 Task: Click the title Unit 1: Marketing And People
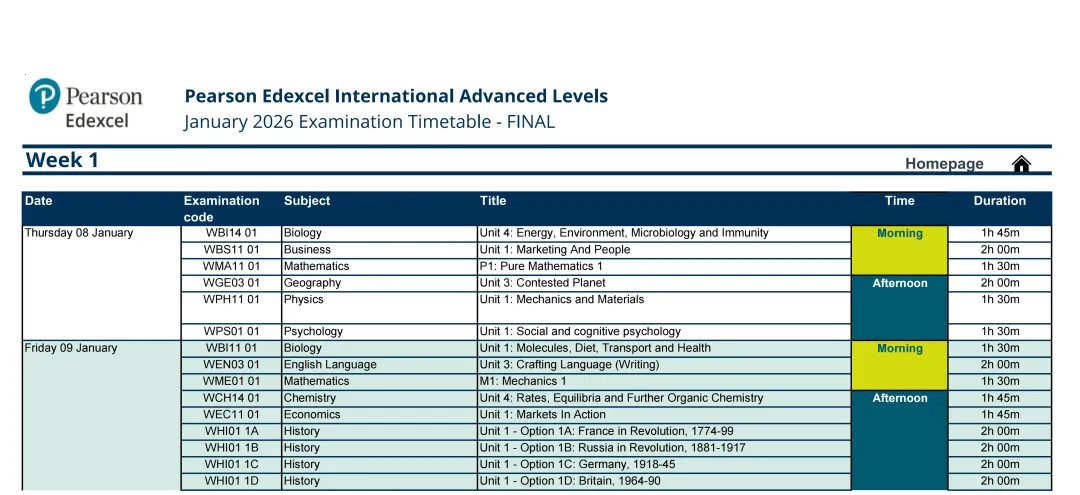pos(554,250)
